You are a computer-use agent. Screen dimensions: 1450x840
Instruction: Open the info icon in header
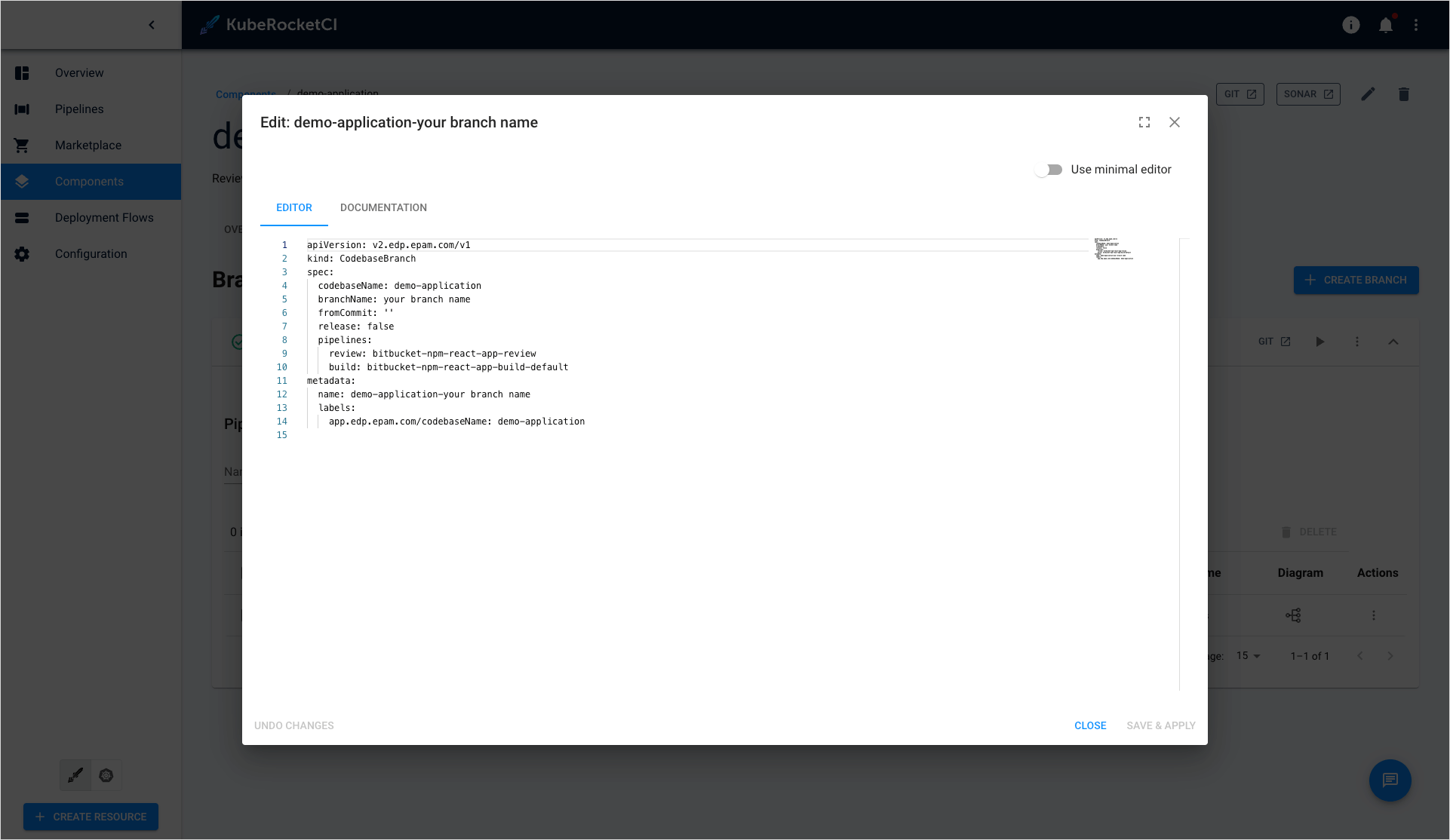click(x=1350, y=25)
